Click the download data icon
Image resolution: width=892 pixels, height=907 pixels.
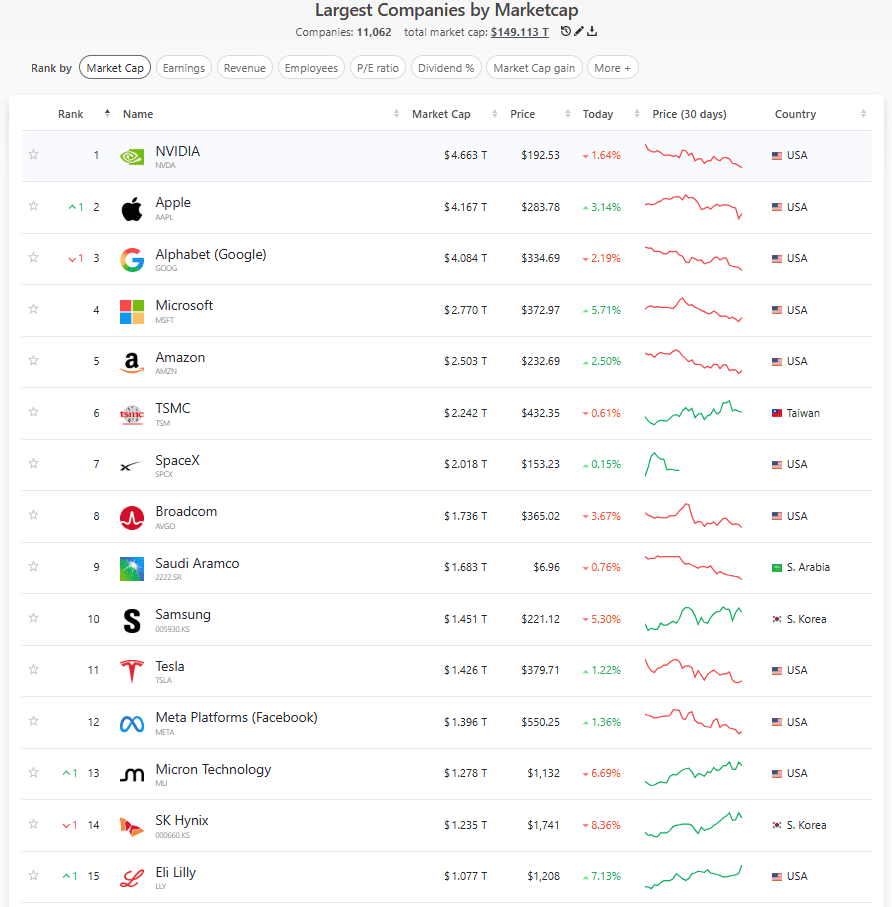592,31
